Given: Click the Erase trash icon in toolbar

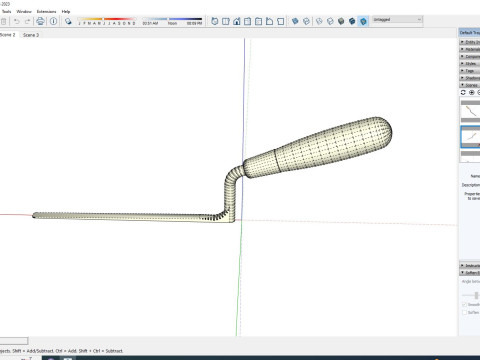Looking at the screenshot, I should tap(3, 22).
